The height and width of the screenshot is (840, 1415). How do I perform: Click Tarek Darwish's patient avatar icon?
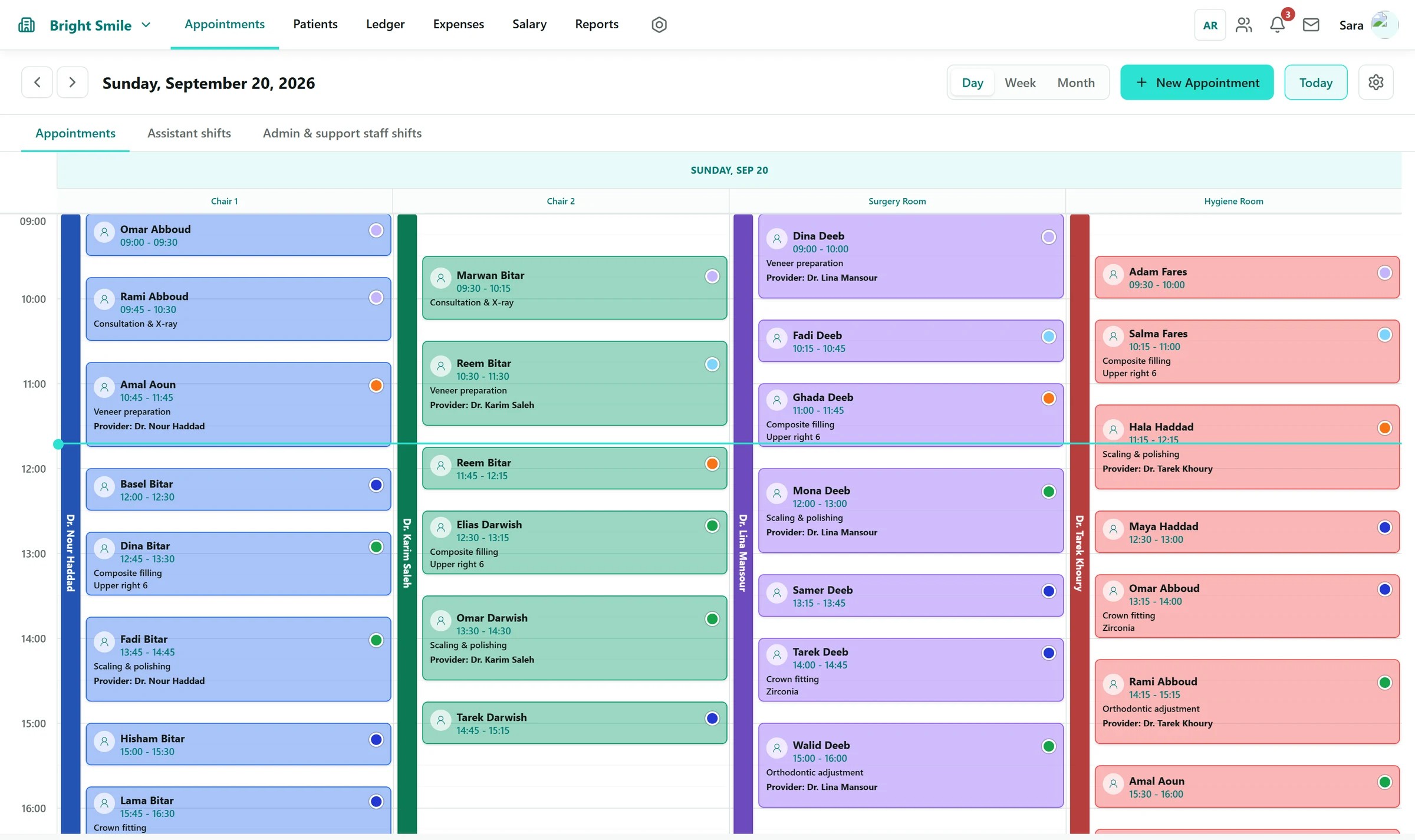[440, 720]
